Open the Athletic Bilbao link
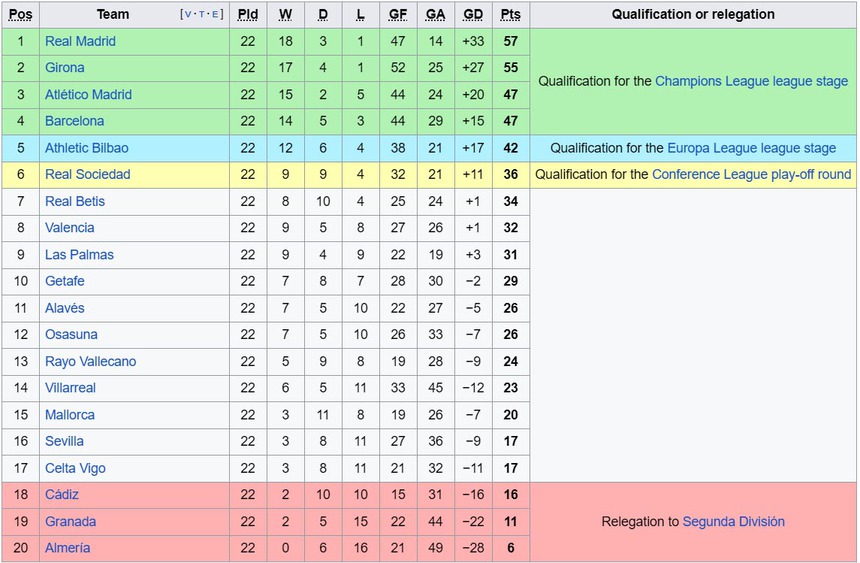860x563 pixels. point(86,148)
